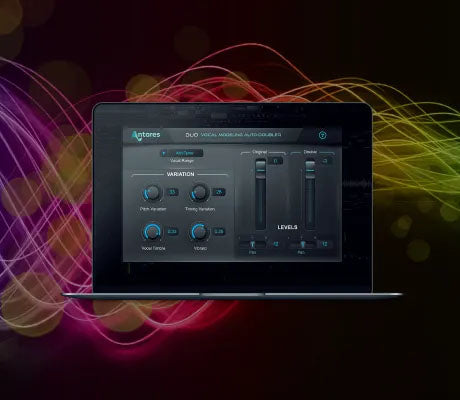Click the Double Pan slider handle
The height and width of the screenshot is (400, 460).
point(302,245)
